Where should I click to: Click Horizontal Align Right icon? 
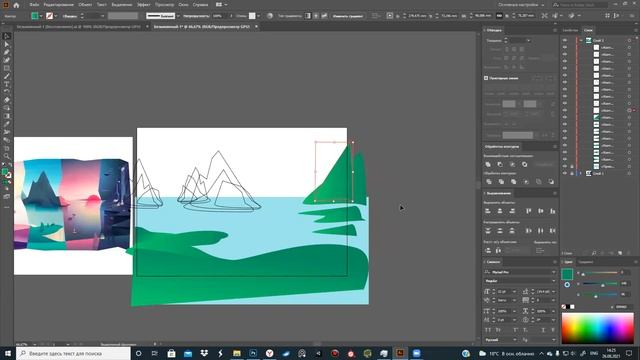point(512,211)
